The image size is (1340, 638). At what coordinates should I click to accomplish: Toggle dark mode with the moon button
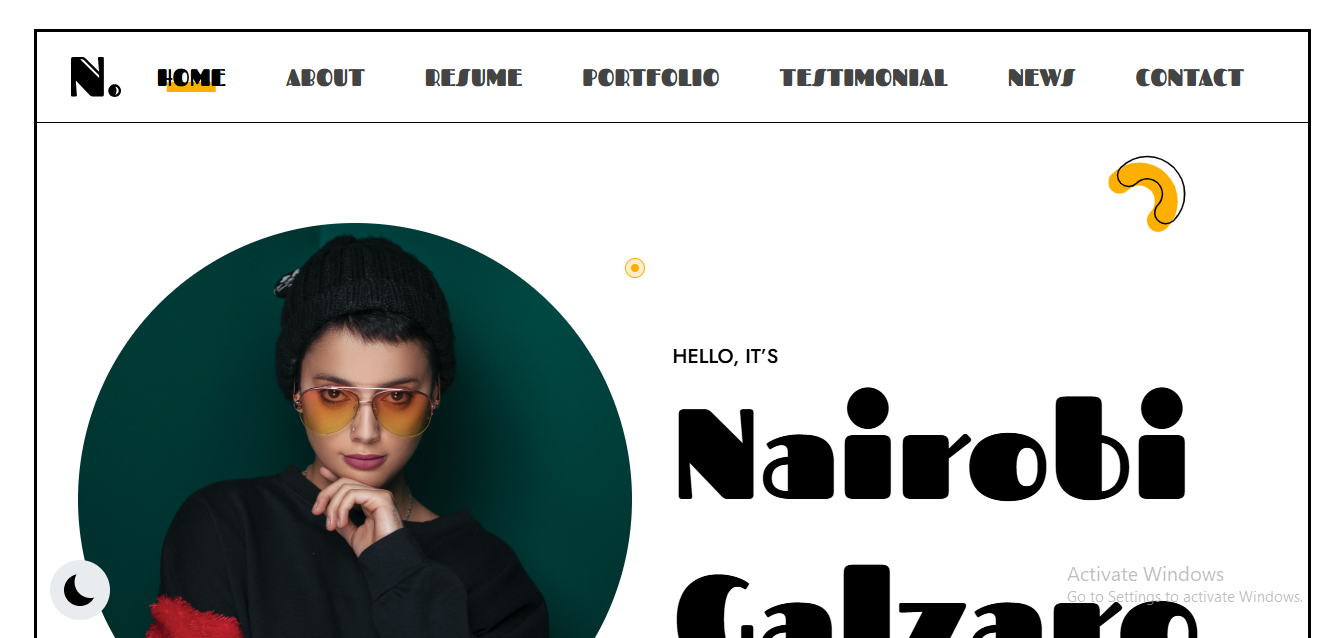pos(80,590)
